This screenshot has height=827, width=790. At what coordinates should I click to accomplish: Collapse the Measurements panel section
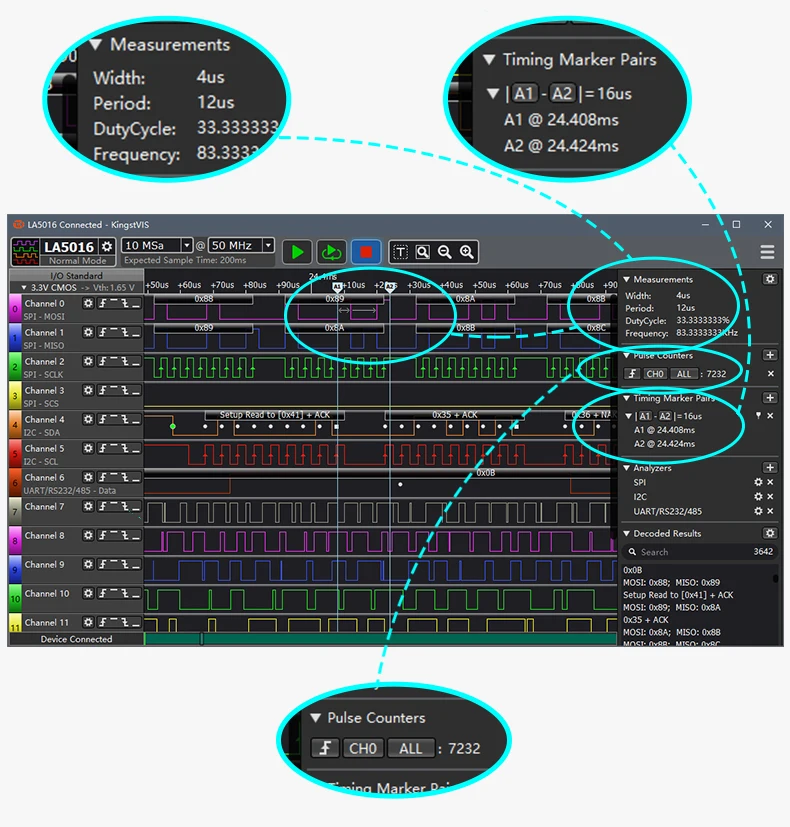[627, 279]
